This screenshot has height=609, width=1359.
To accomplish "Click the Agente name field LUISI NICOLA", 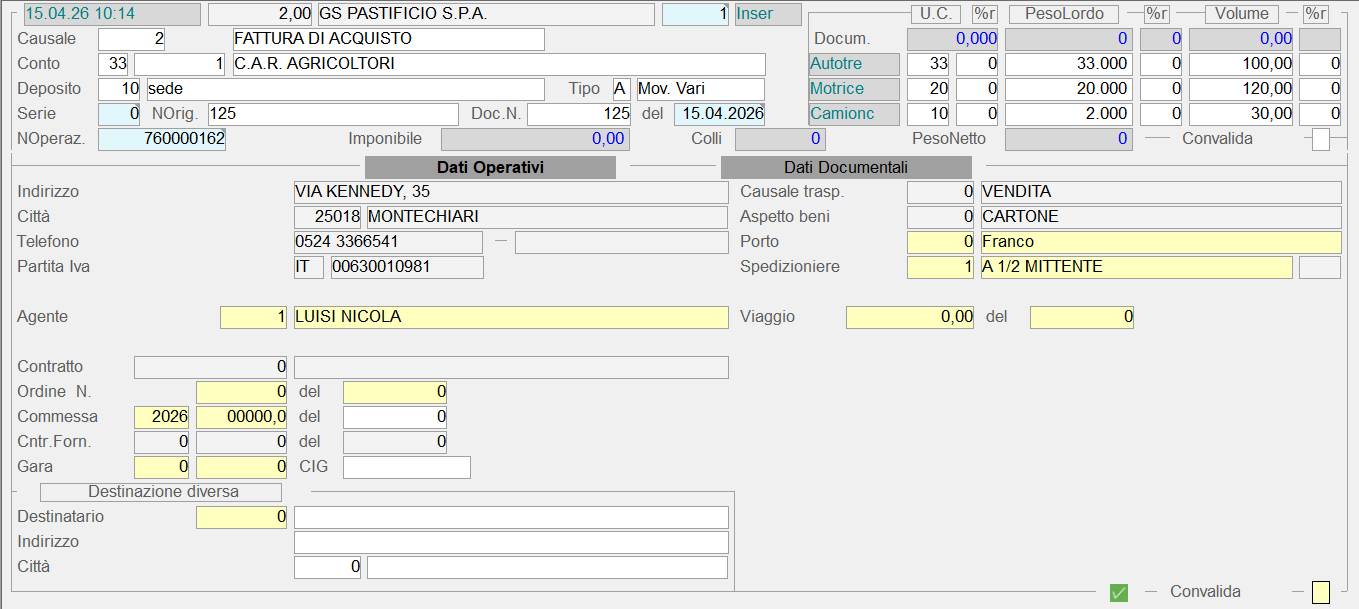I will point(510,317).
